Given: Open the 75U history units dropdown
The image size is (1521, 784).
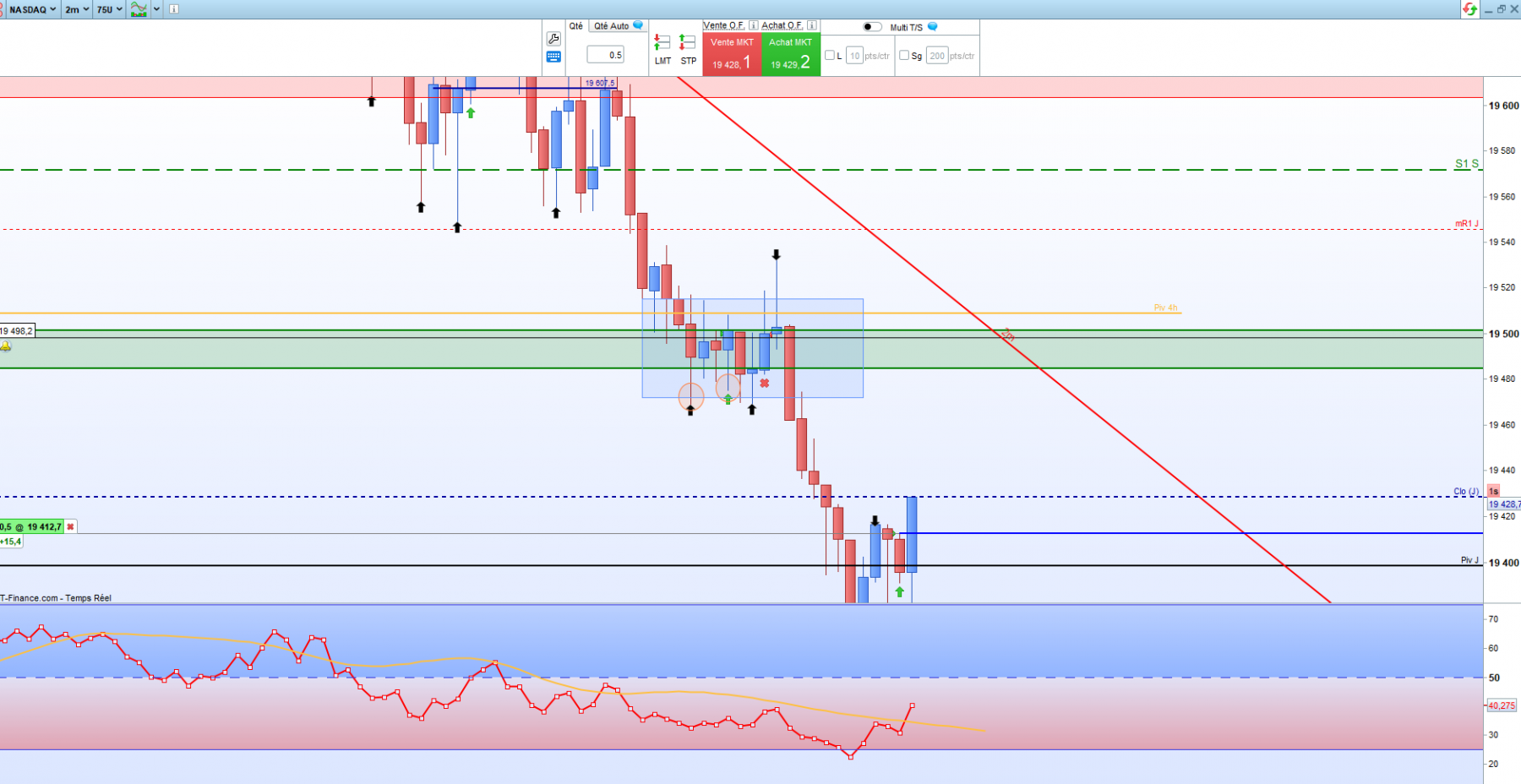Looking at the screenshot, I should tap(109, 9).
